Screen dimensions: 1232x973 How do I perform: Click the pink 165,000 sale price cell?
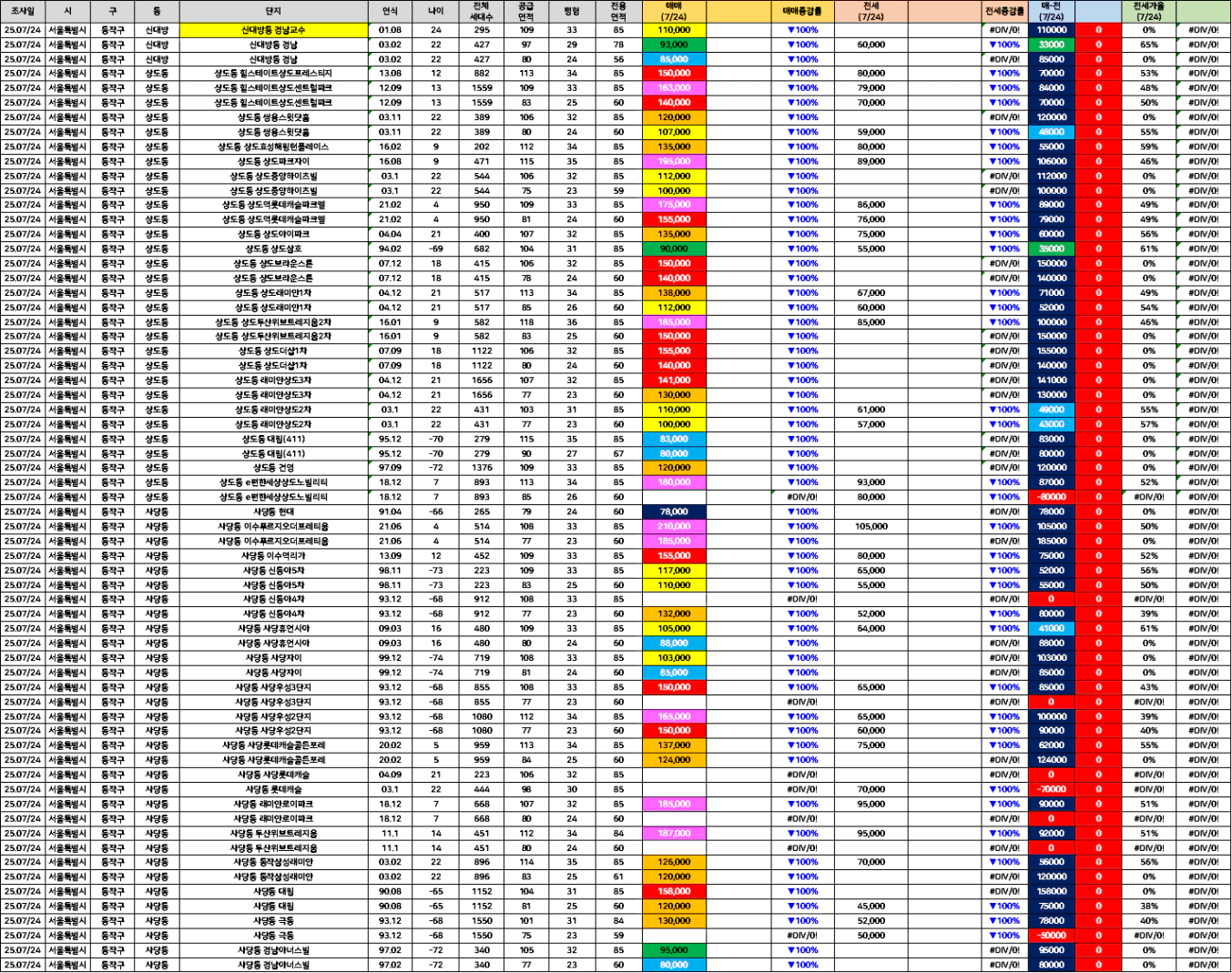674,716
